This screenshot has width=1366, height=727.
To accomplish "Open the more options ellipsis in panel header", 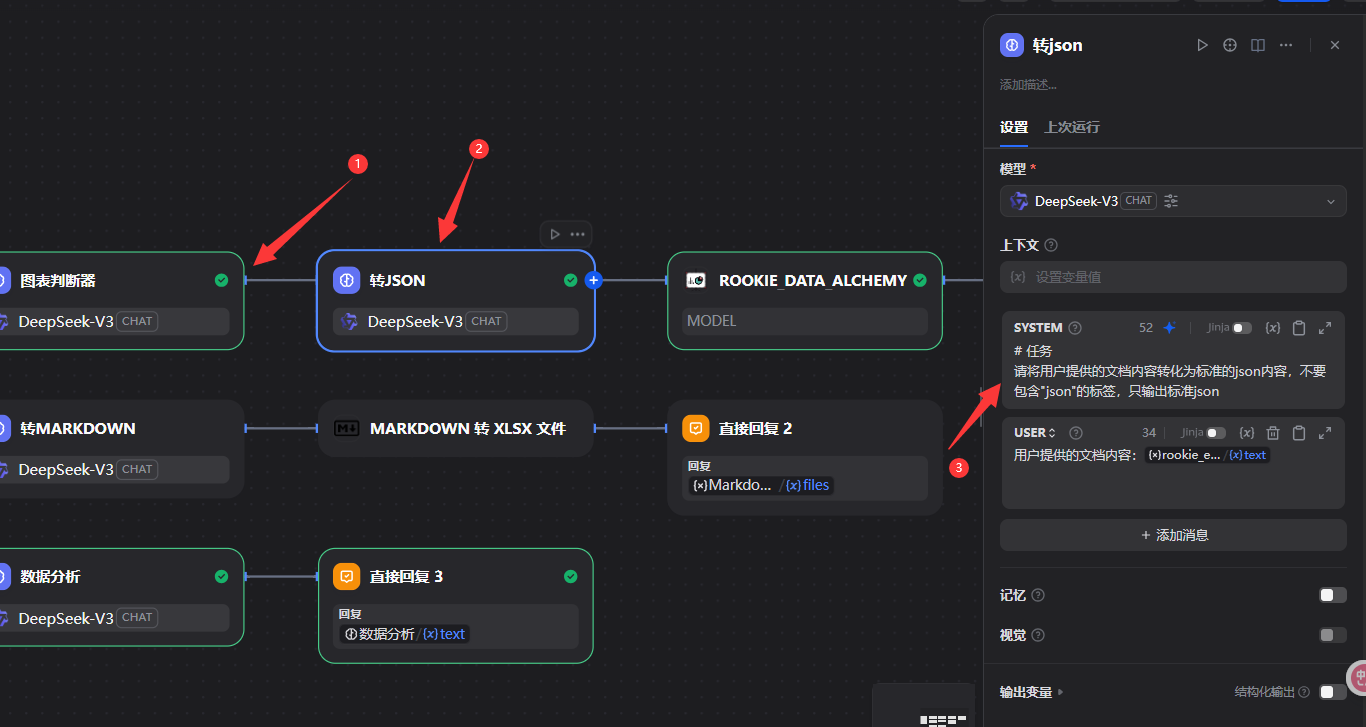I will click(1286, 45).
